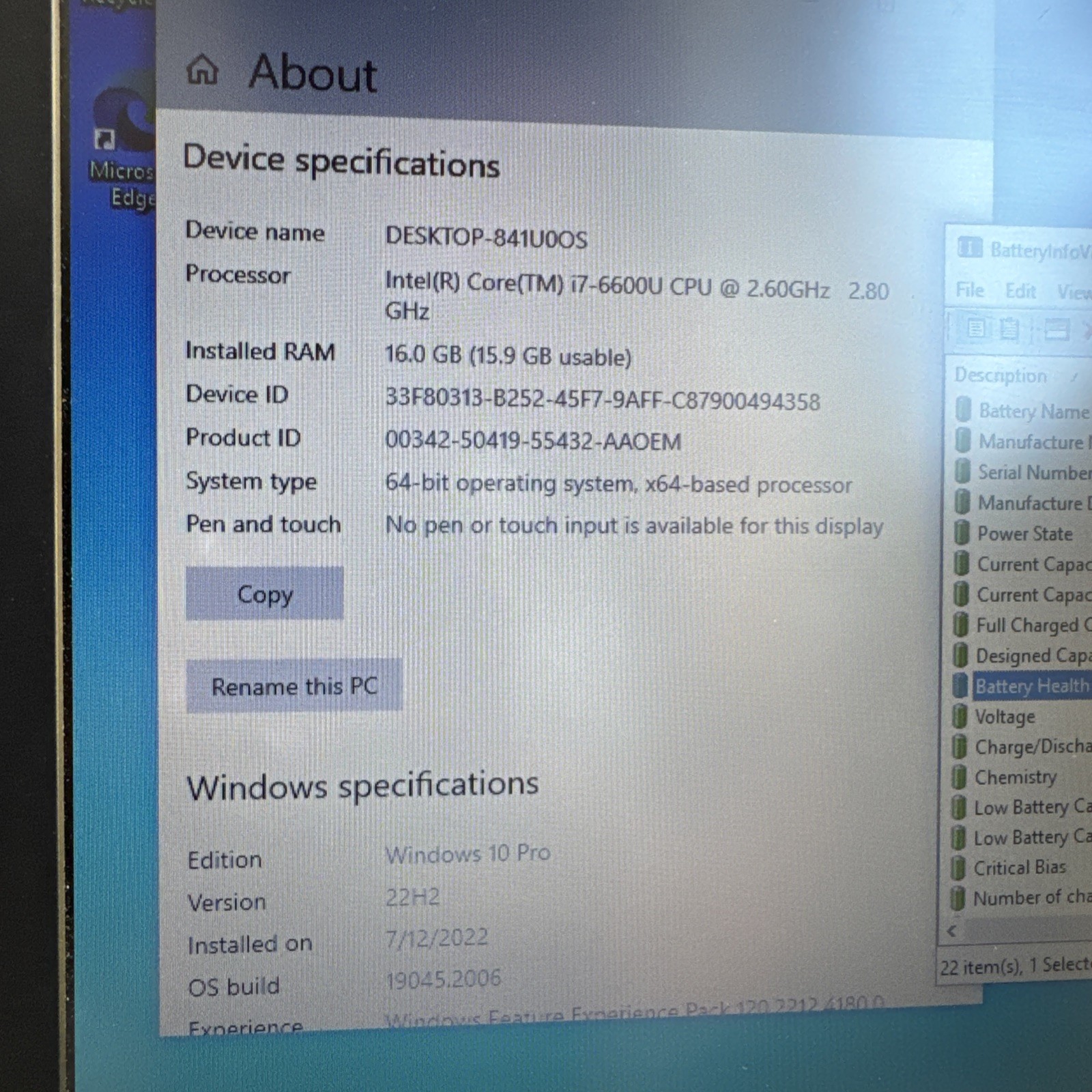Click the properties window icon in BatteryInfoView toolbar

1056,331
